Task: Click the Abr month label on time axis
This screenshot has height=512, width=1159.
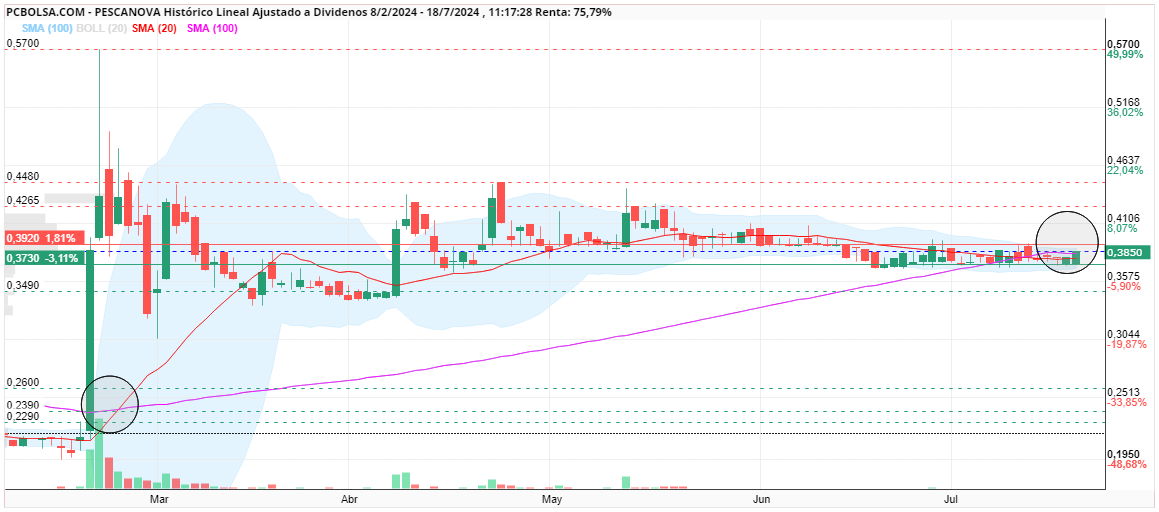Action: pos(350,499)
